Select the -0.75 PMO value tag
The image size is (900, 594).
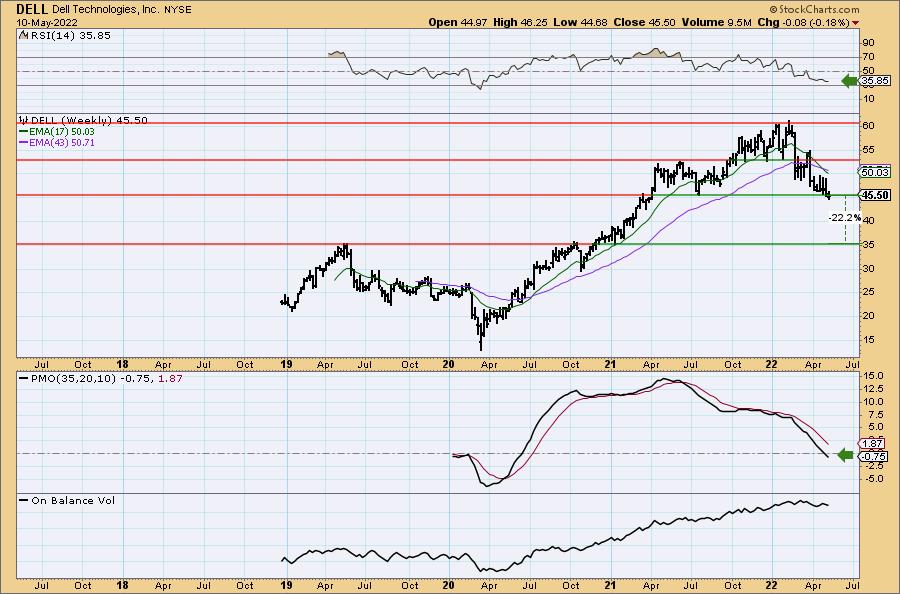click(x=874, y=456)
